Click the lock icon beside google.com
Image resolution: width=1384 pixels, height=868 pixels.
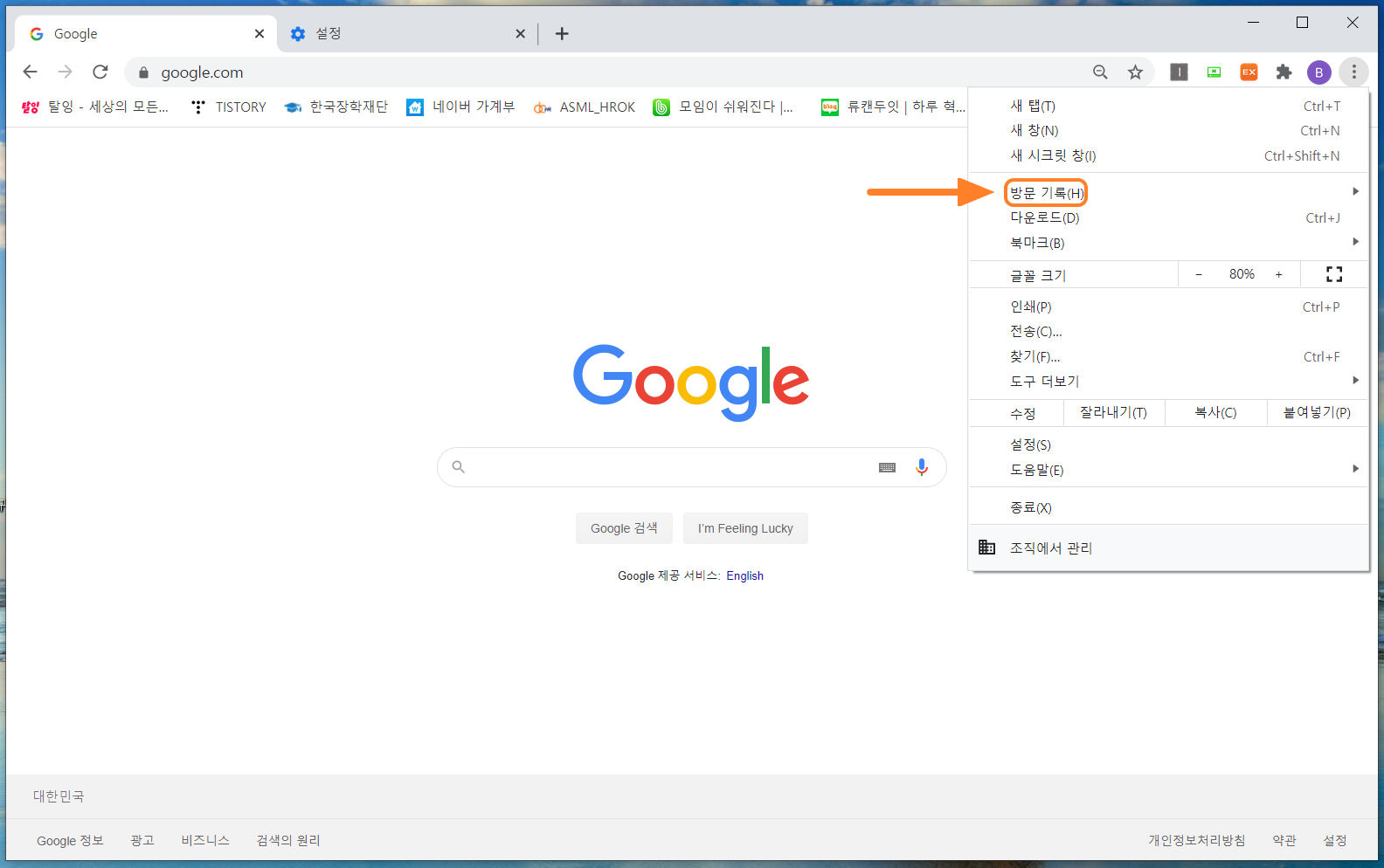[x=144, y=72]
